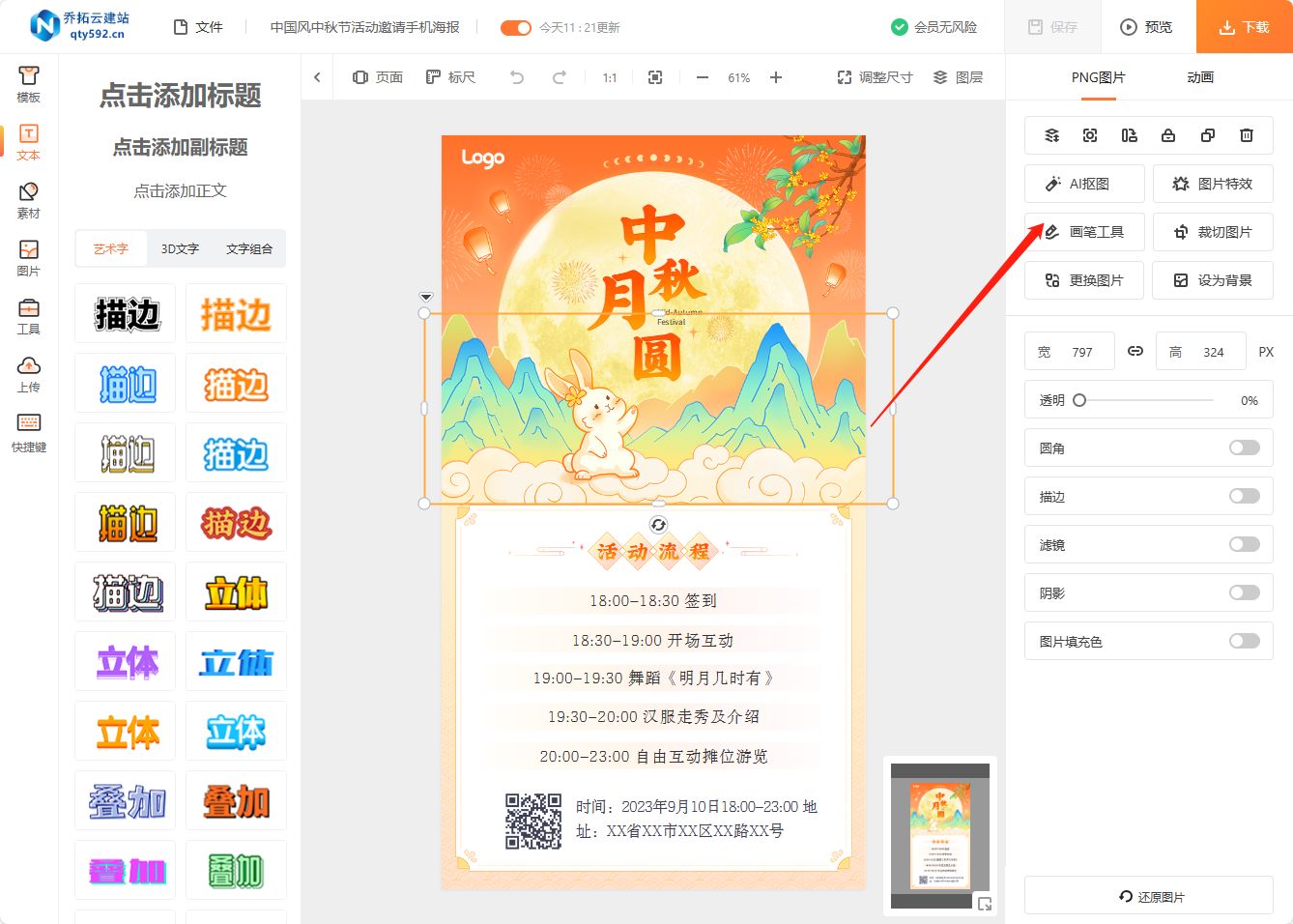Image resolution: width=1293 pixels, height=924 pixels.
Task: Click the canvas minimap thumbnail
Action: (x=940, y=836)
